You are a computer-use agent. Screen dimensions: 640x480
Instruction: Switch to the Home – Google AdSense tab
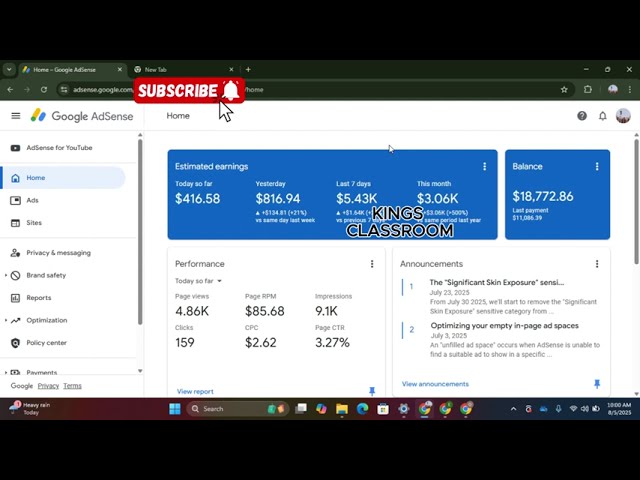(x=72, y=70)
